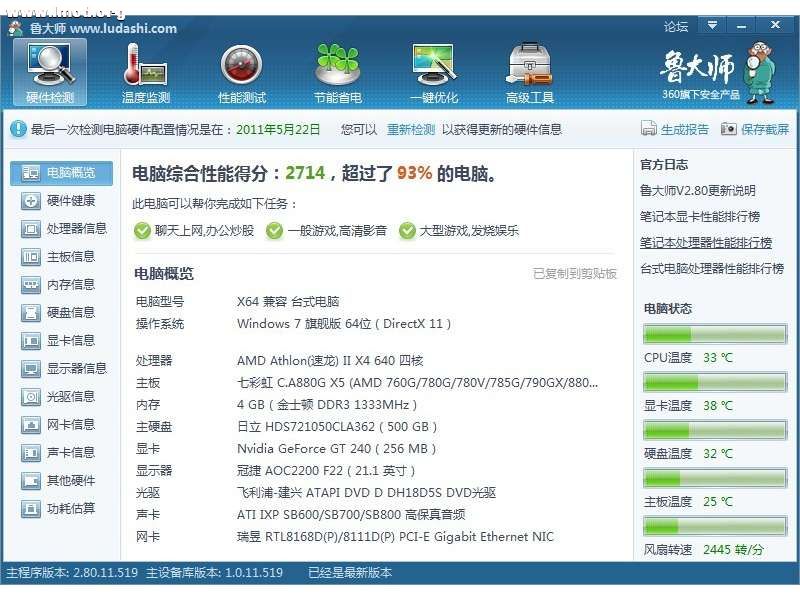Open 节能省电 power saving tool
This screenshot has width=800, height=600.
click(335, 70)
